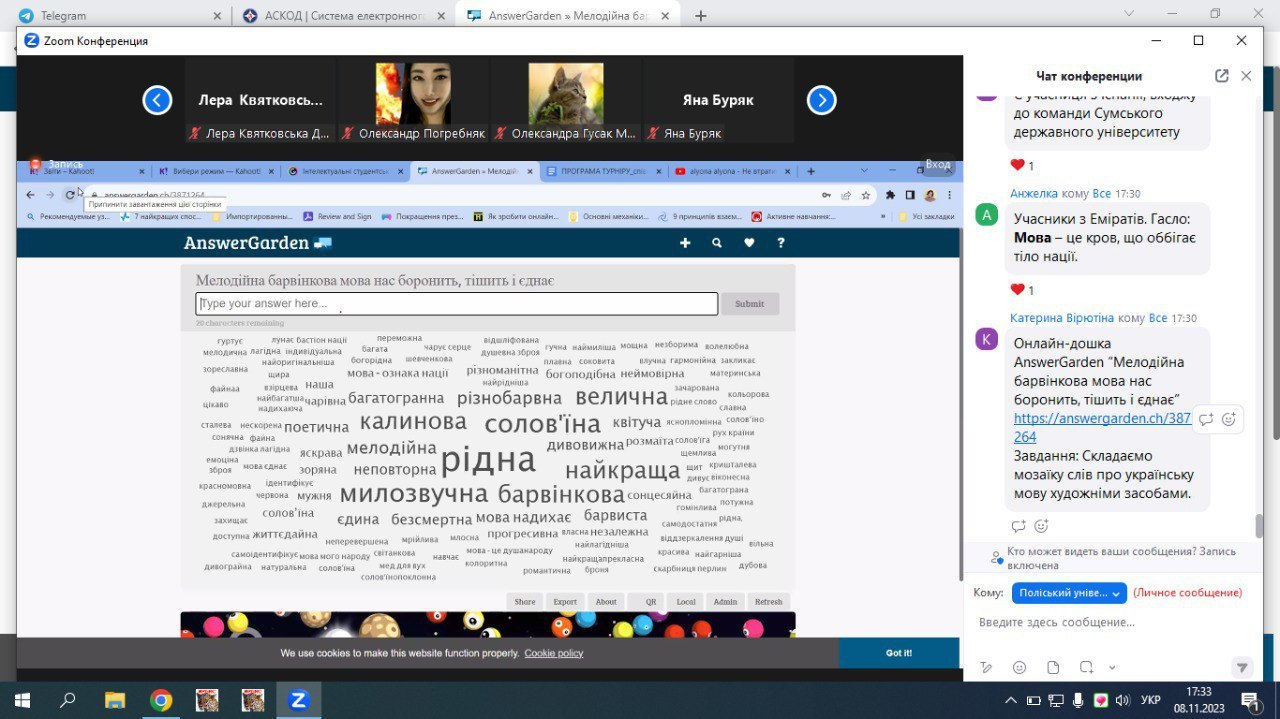The width and height of the screenshot is (1280, 719).
Task: Open Zoom from the taskbar
Action: click(298, 700)
